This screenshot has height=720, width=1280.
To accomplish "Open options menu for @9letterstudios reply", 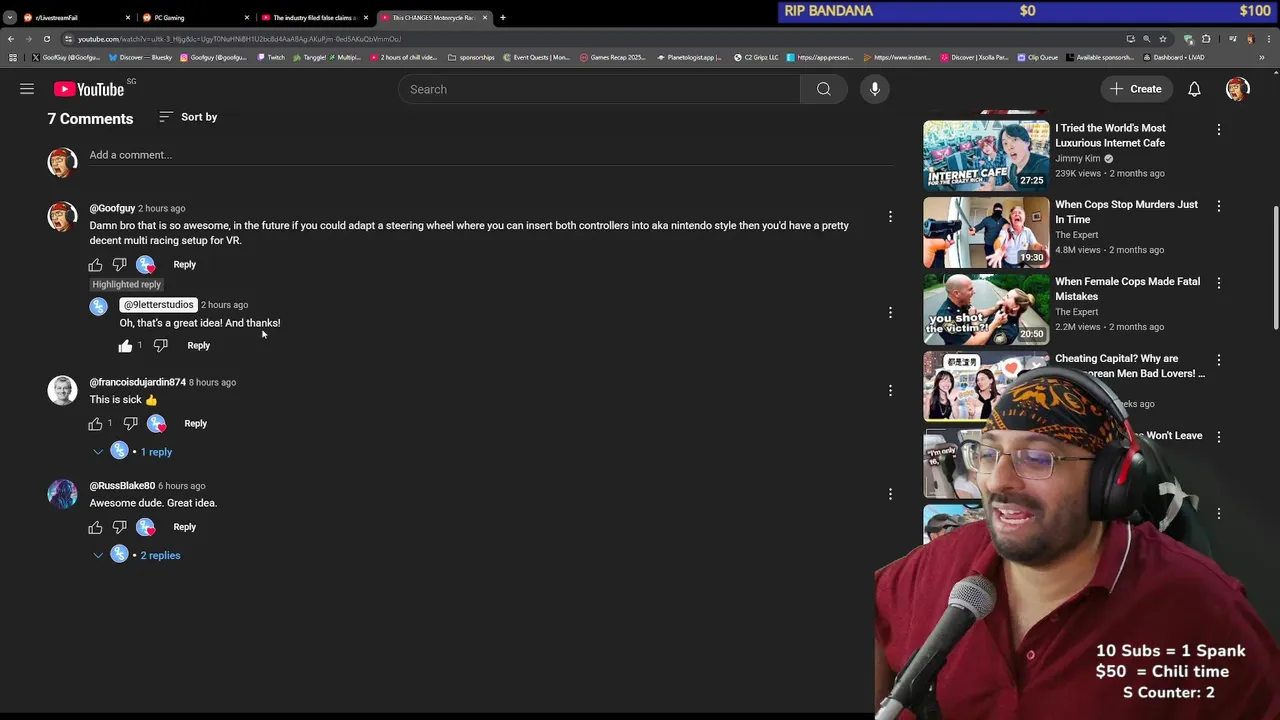I will 890,313.
